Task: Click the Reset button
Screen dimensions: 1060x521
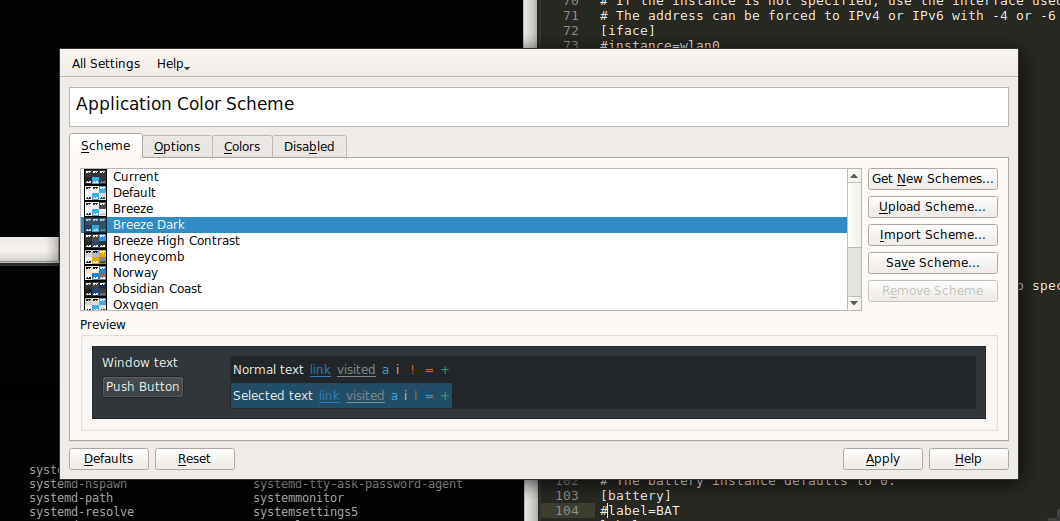Action: point(195,459)
